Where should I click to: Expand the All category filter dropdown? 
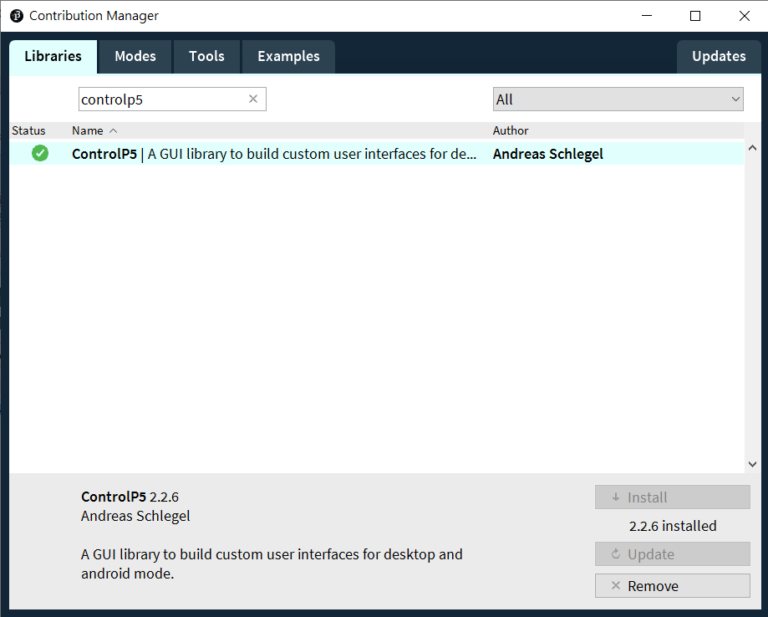tap(618, 99)
